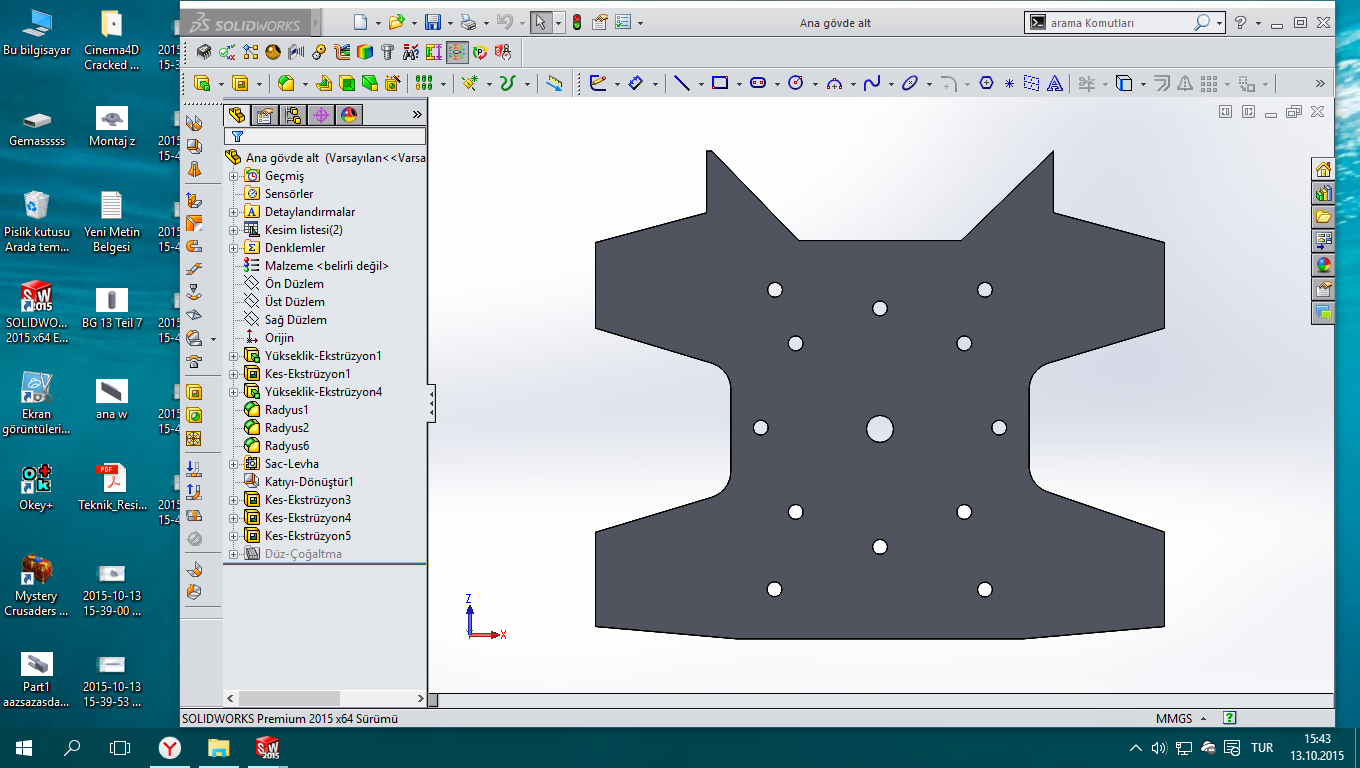Viewport: 1360px width, 768px height.
Task: Open the Appearances color ball task pane
Action: tap(1323, 265)
